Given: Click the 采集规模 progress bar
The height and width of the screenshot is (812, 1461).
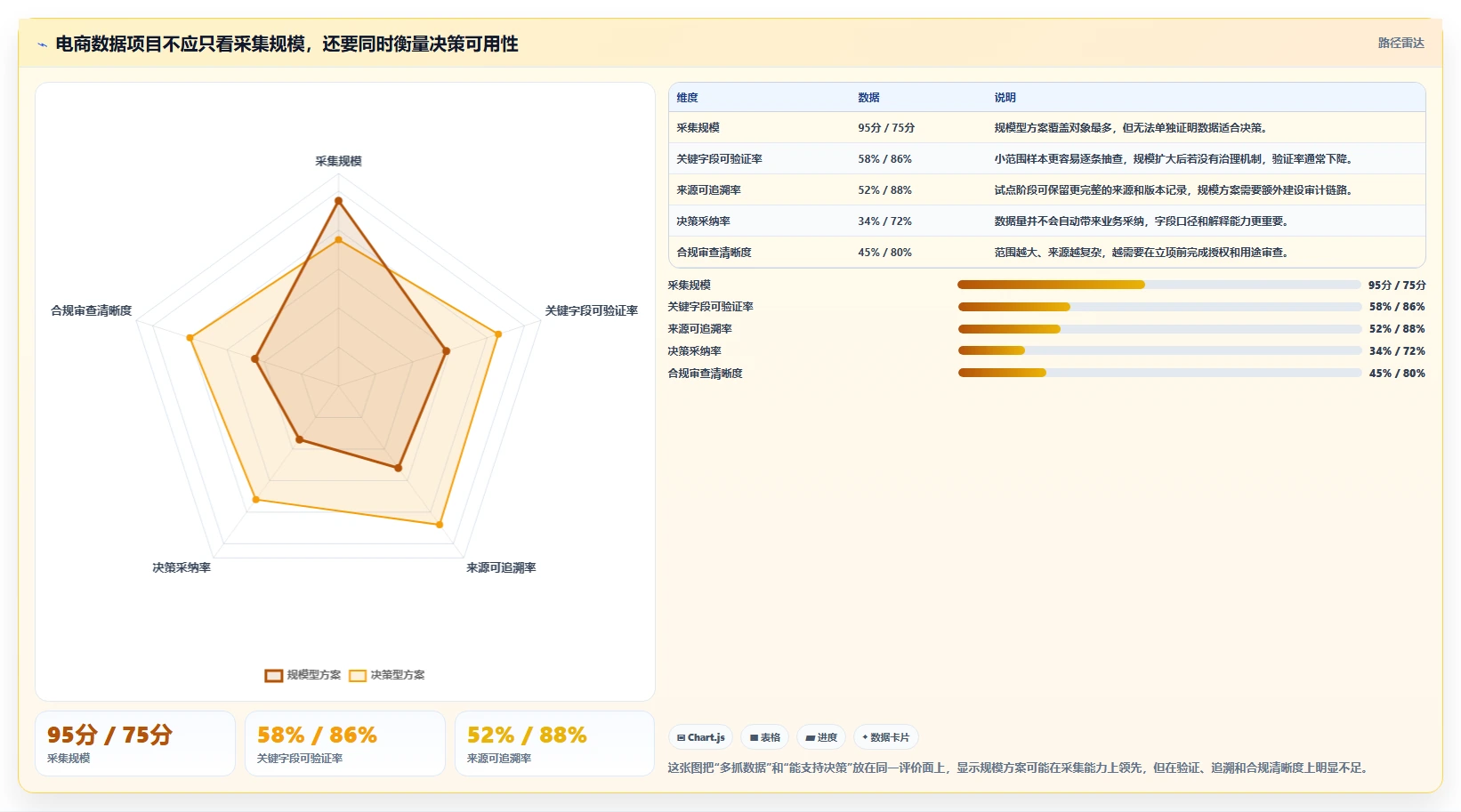Looking at the screenshot, I should pyautogui.click(x=1159, y=285).
